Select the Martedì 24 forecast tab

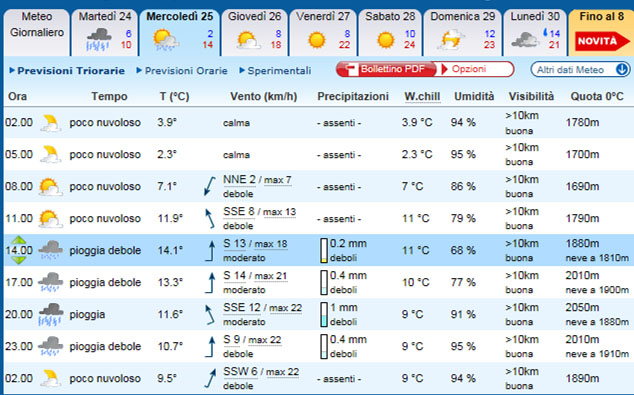click(x=105, y=32)
